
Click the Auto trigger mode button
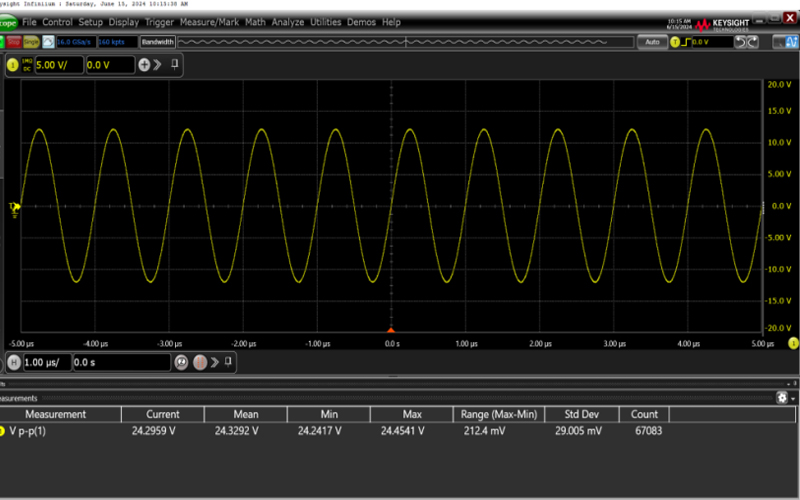(652, 42)
